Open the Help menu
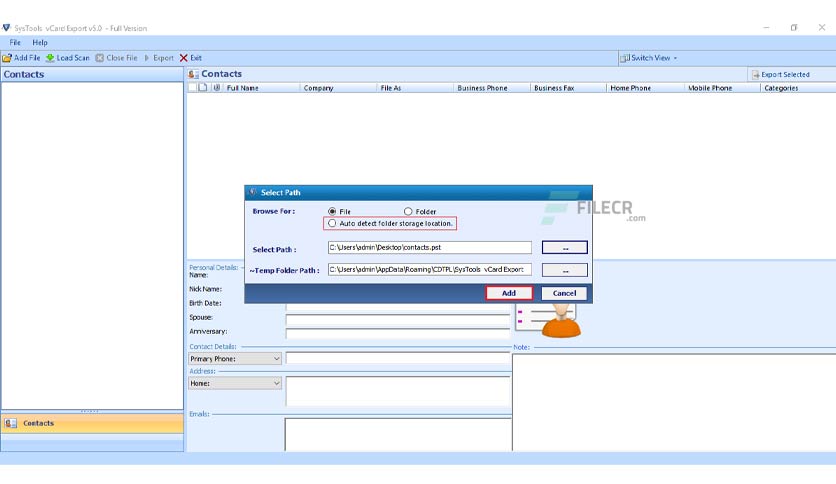Viewport: 836px width, 484px height. tap(40, 43)
